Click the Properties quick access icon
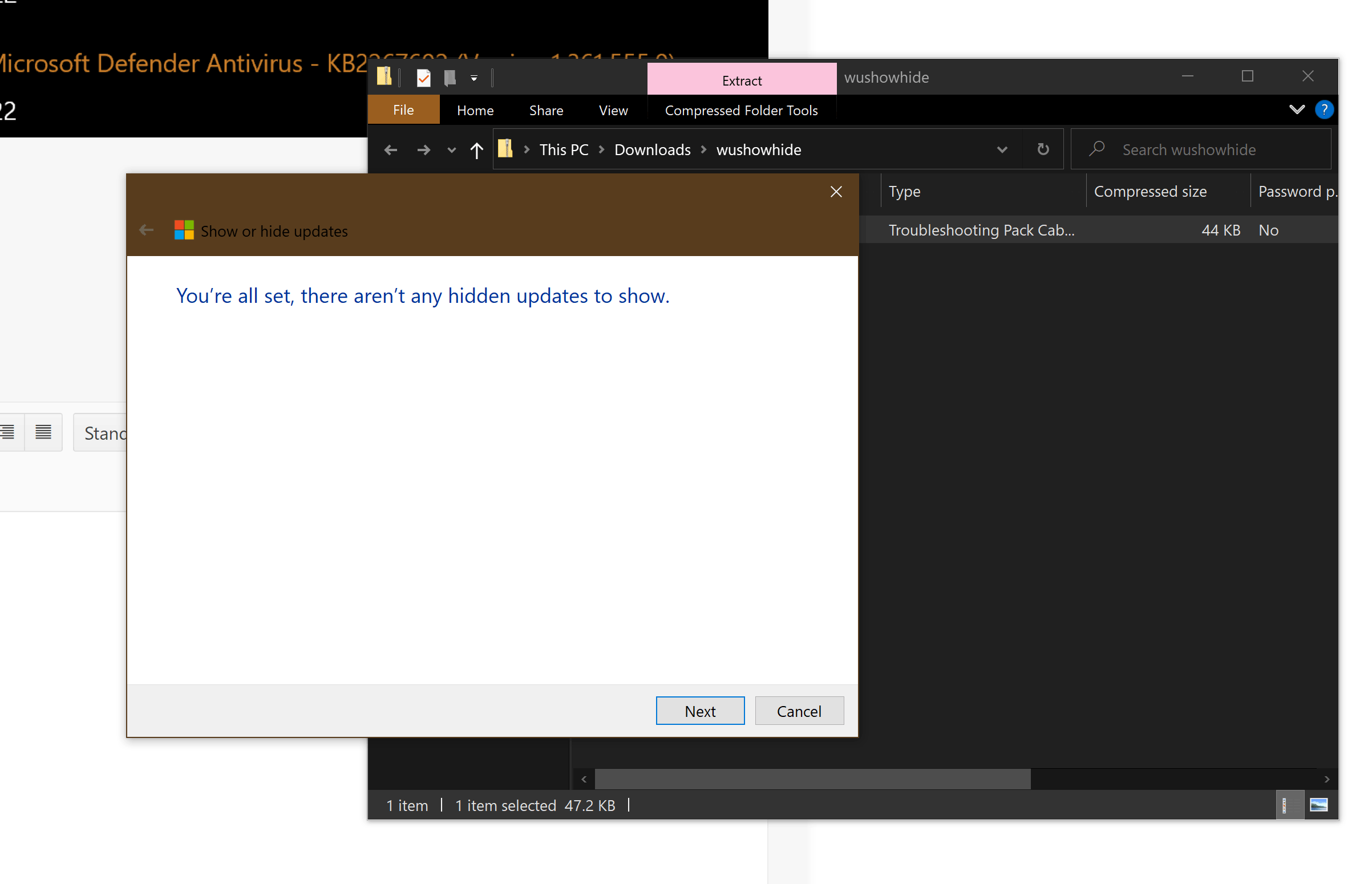The height and width of the screenshot is (884, 1372). point(424,78)
